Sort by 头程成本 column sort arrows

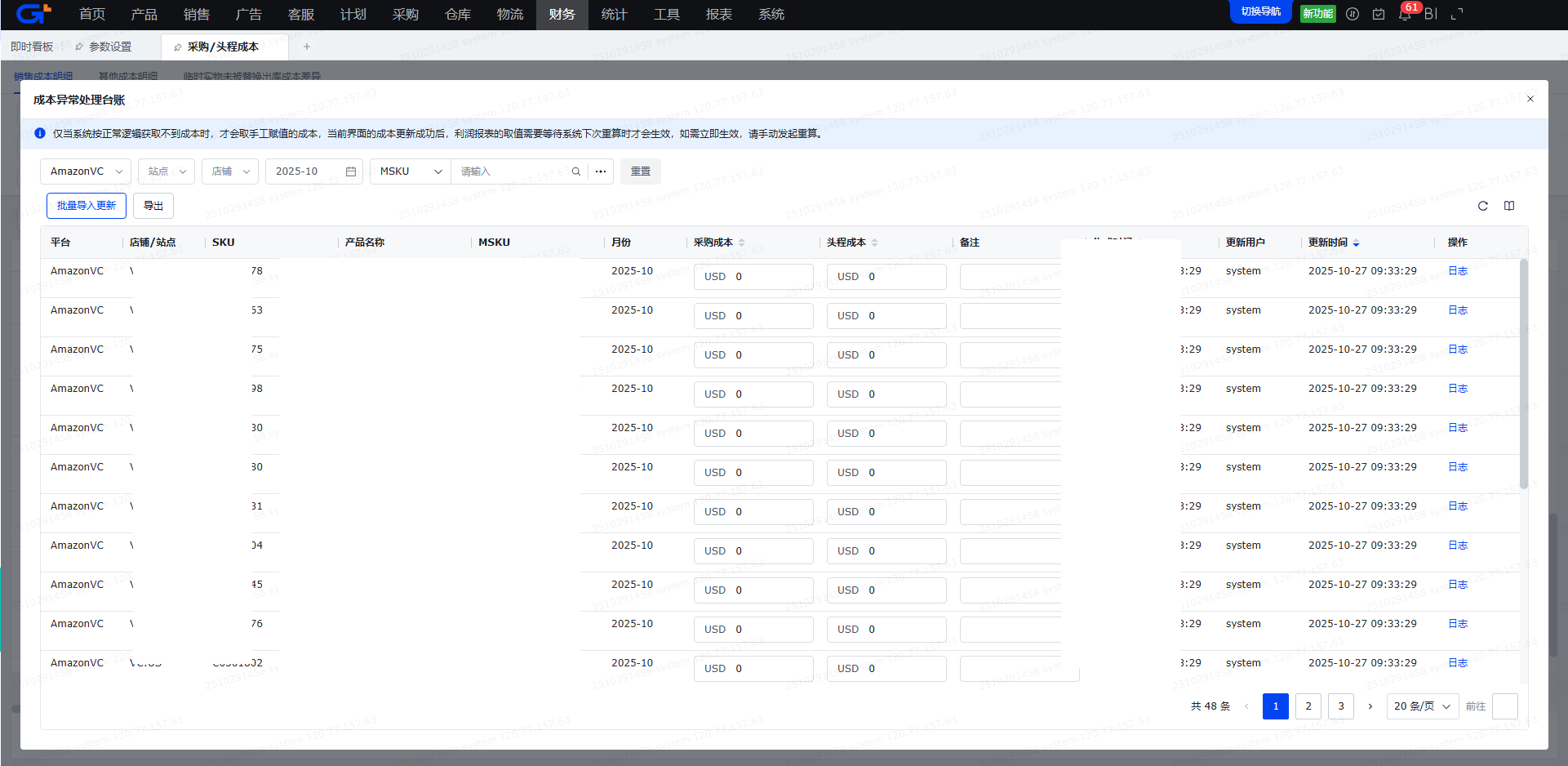(874, 243)
